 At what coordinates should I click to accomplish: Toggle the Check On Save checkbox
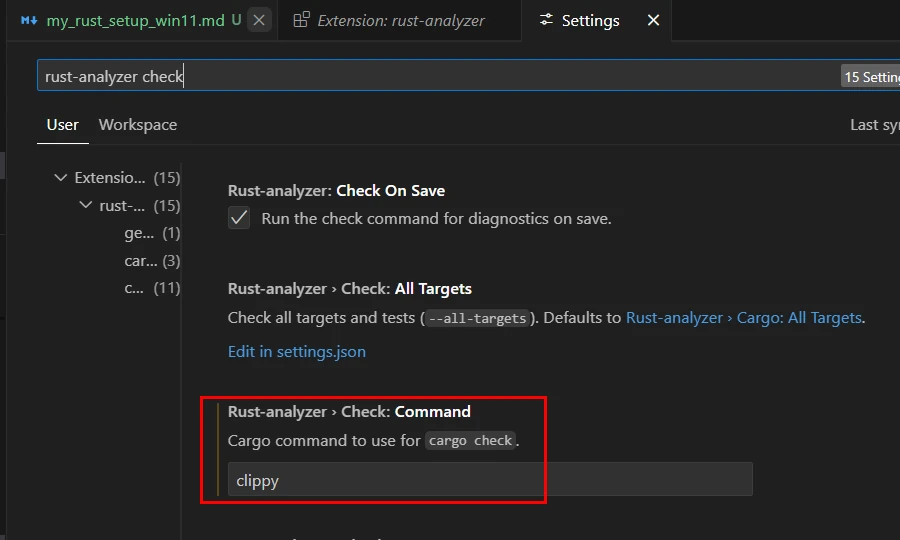click(239, 218)
